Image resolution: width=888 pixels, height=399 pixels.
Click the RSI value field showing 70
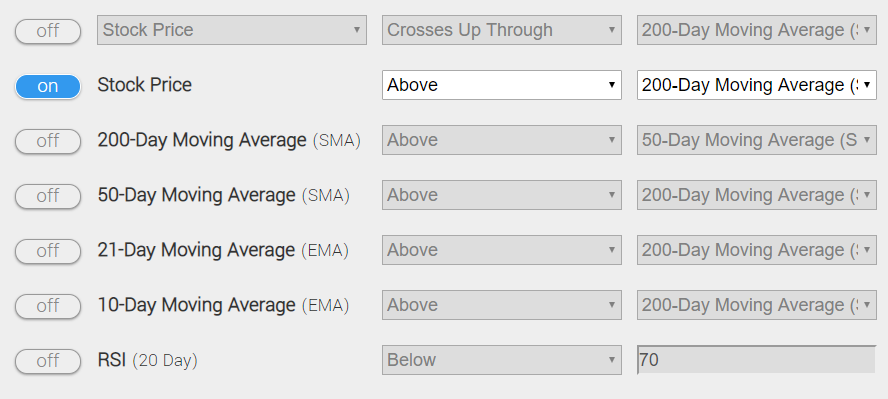point(757,360)
